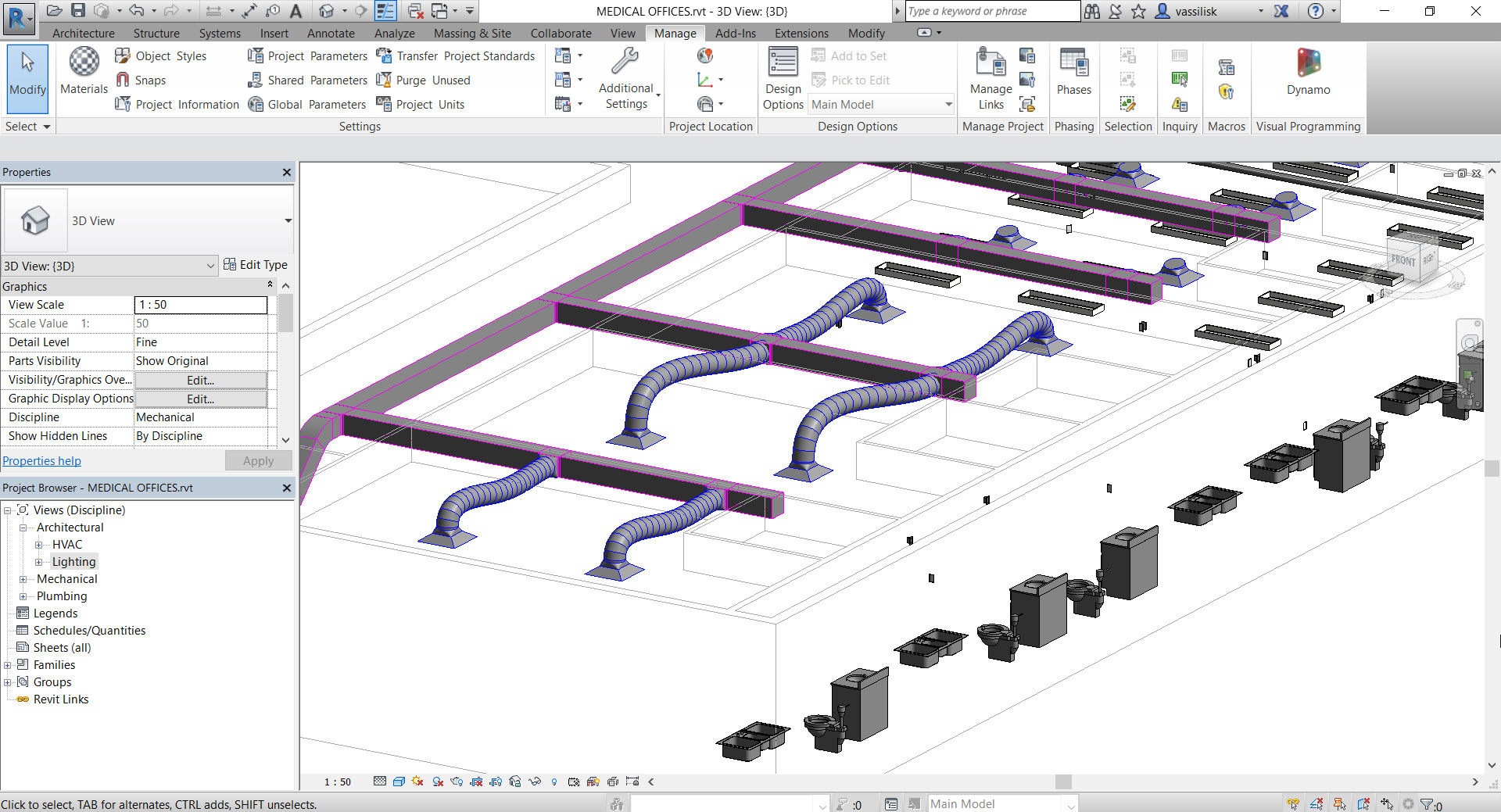1501x812 pixels.
Task: Toggle Visual Style in view control bar
Action: coord(399,781)
